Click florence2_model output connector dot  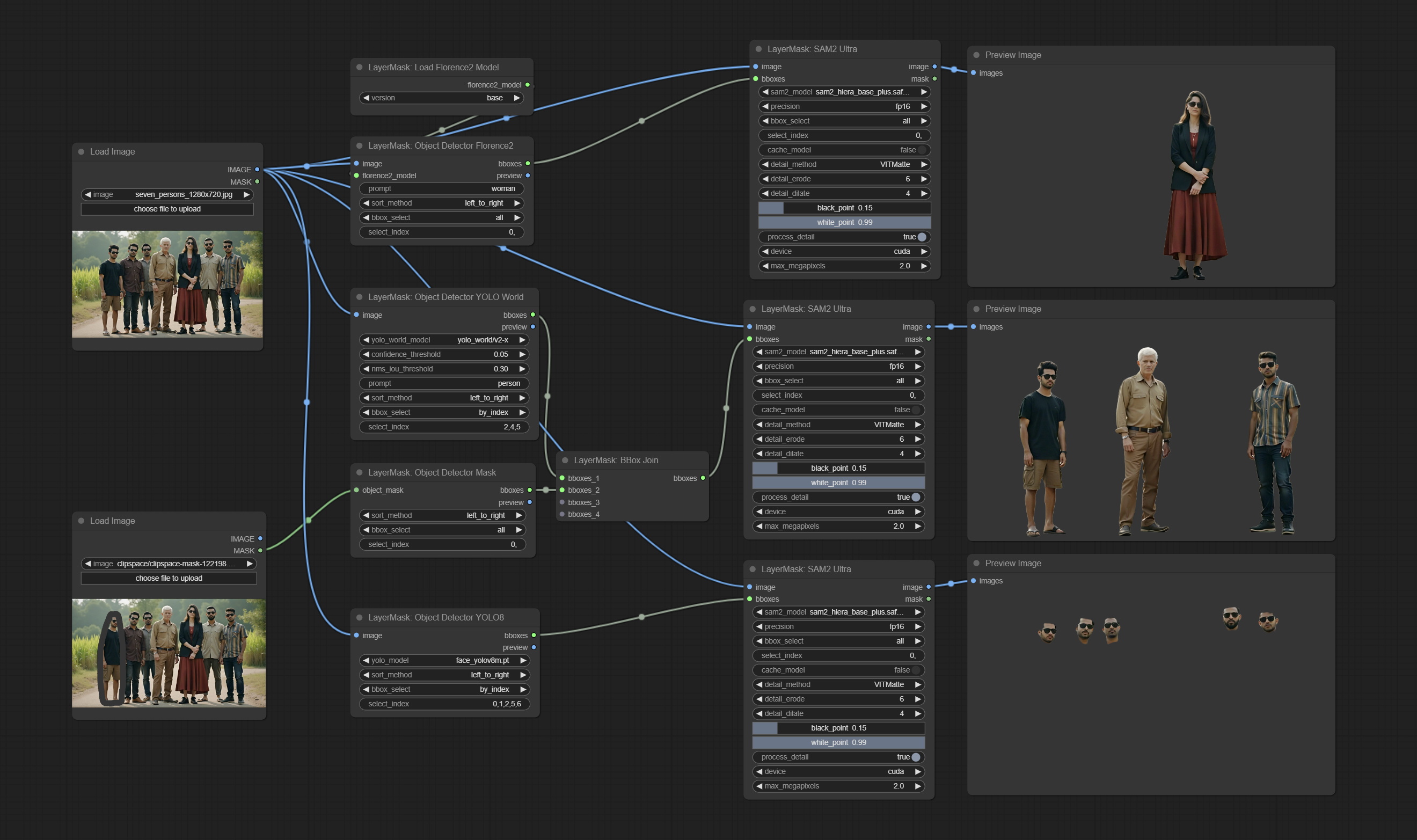(528, 85)
